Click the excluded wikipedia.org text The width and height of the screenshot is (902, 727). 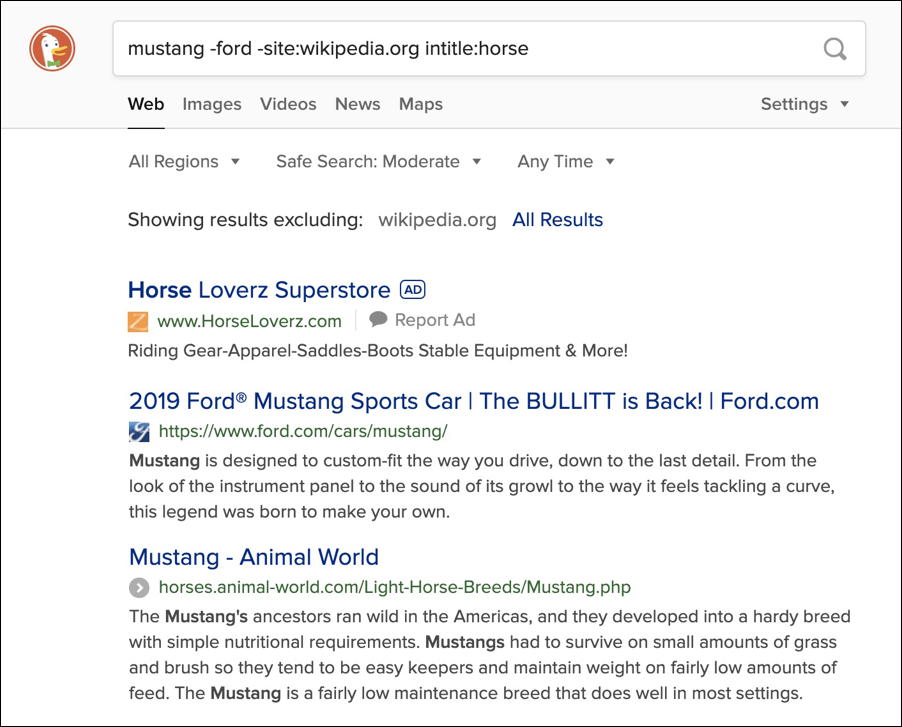(x=437, y=220)
